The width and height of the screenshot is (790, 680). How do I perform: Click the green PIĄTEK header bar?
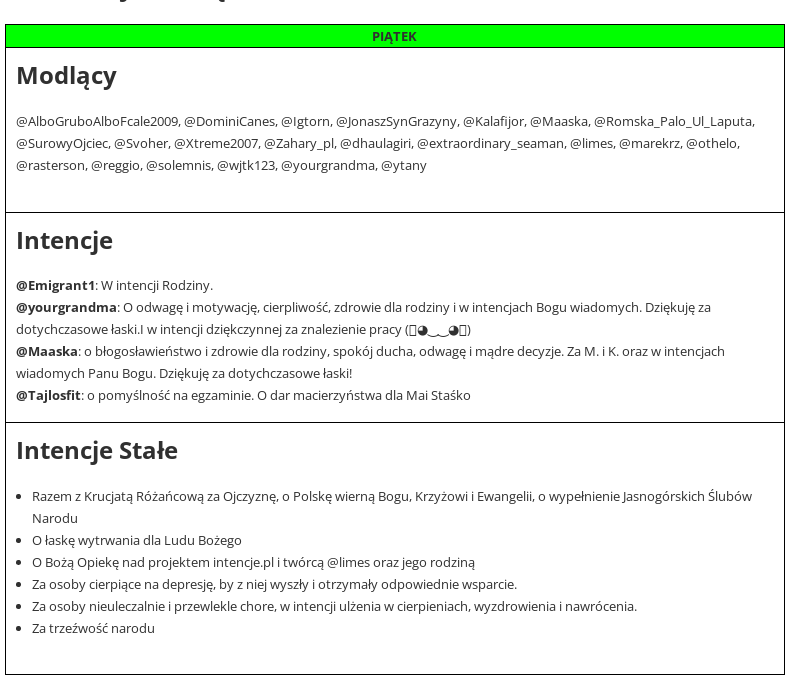click(x=394, y=37)
